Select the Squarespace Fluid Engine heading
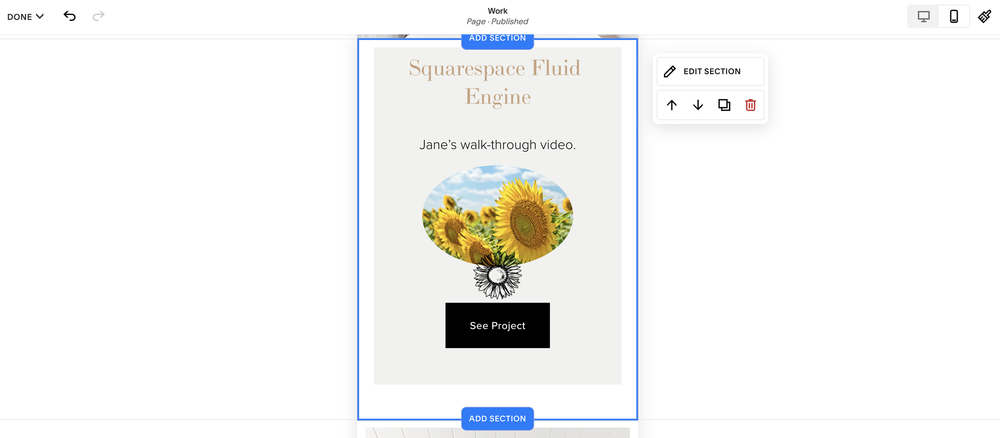 [x=495, y=82]
